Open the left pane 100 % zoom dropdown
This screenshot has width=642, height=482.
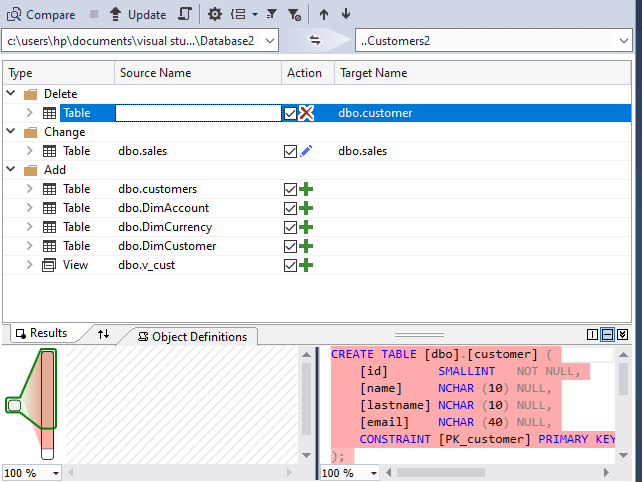[x=56, y=473]
